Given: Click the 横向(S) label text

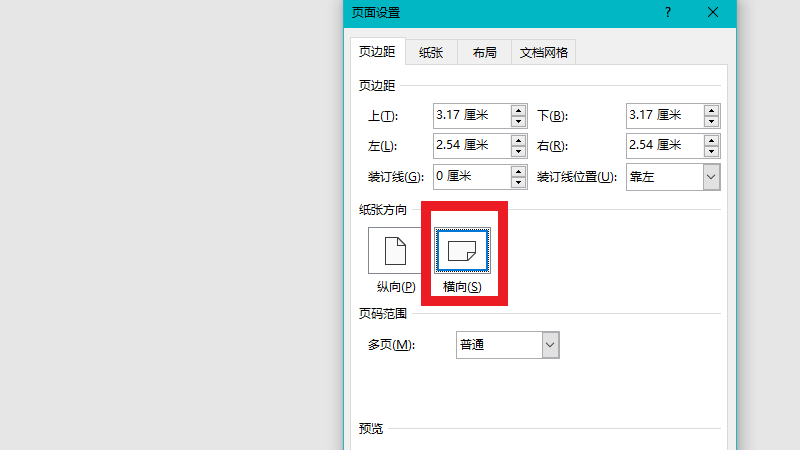Looking at the screenshot, I should pos(462,287).
